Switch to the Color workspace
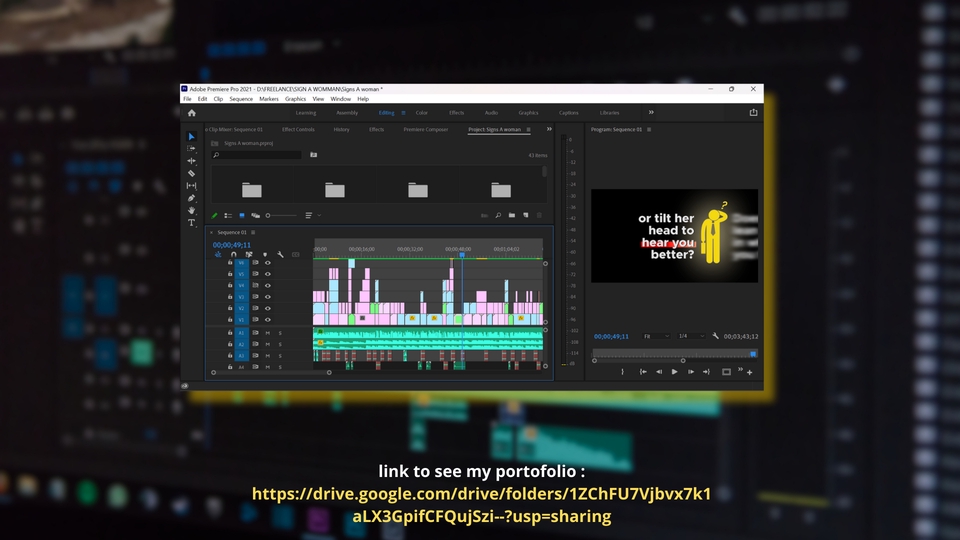Image resolution: width=960 pixels, height=540 pixels. click(x=422, y=113)
